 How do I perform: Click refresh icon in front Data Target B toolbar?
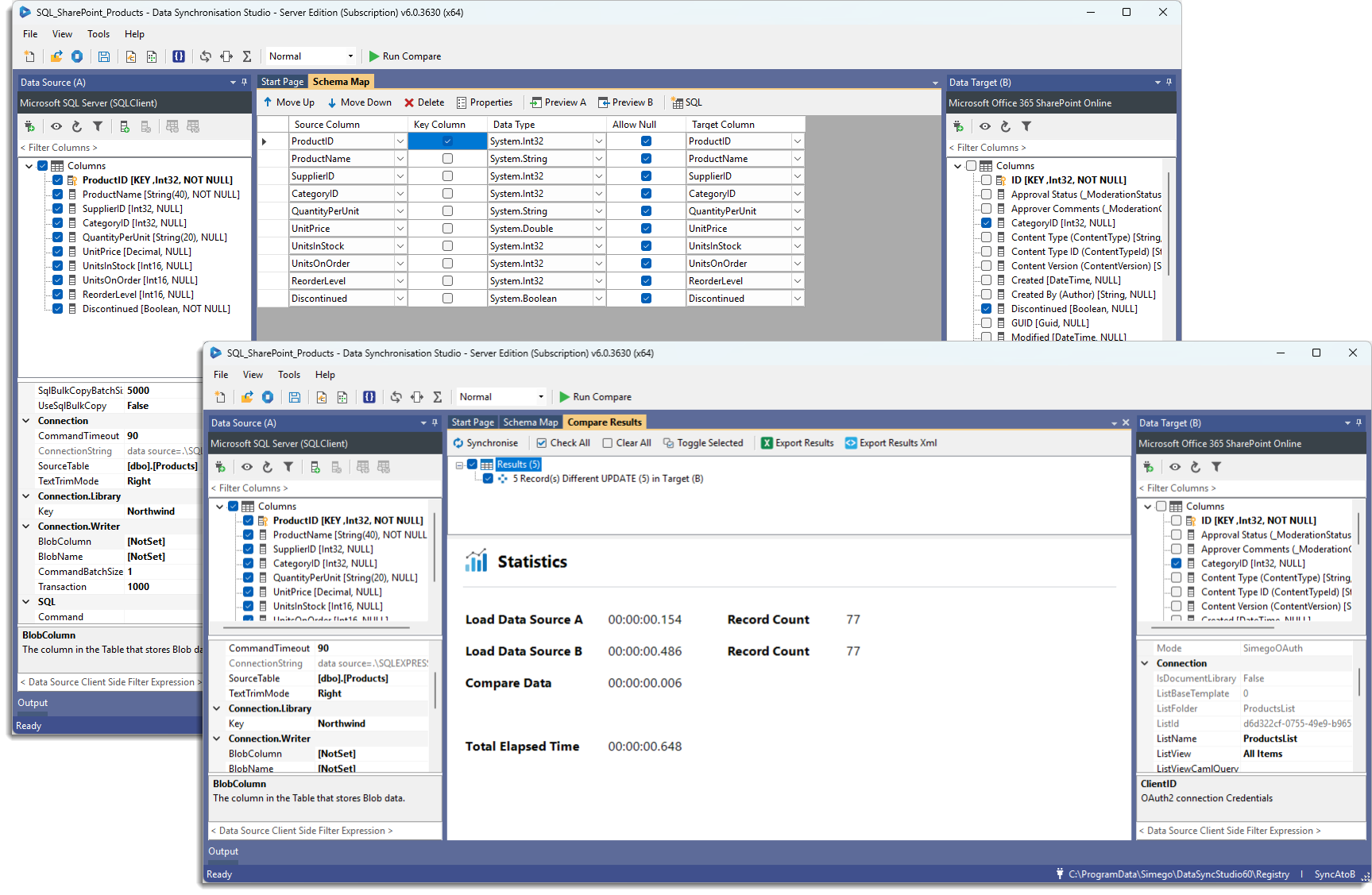click(x=1196, y=467)
